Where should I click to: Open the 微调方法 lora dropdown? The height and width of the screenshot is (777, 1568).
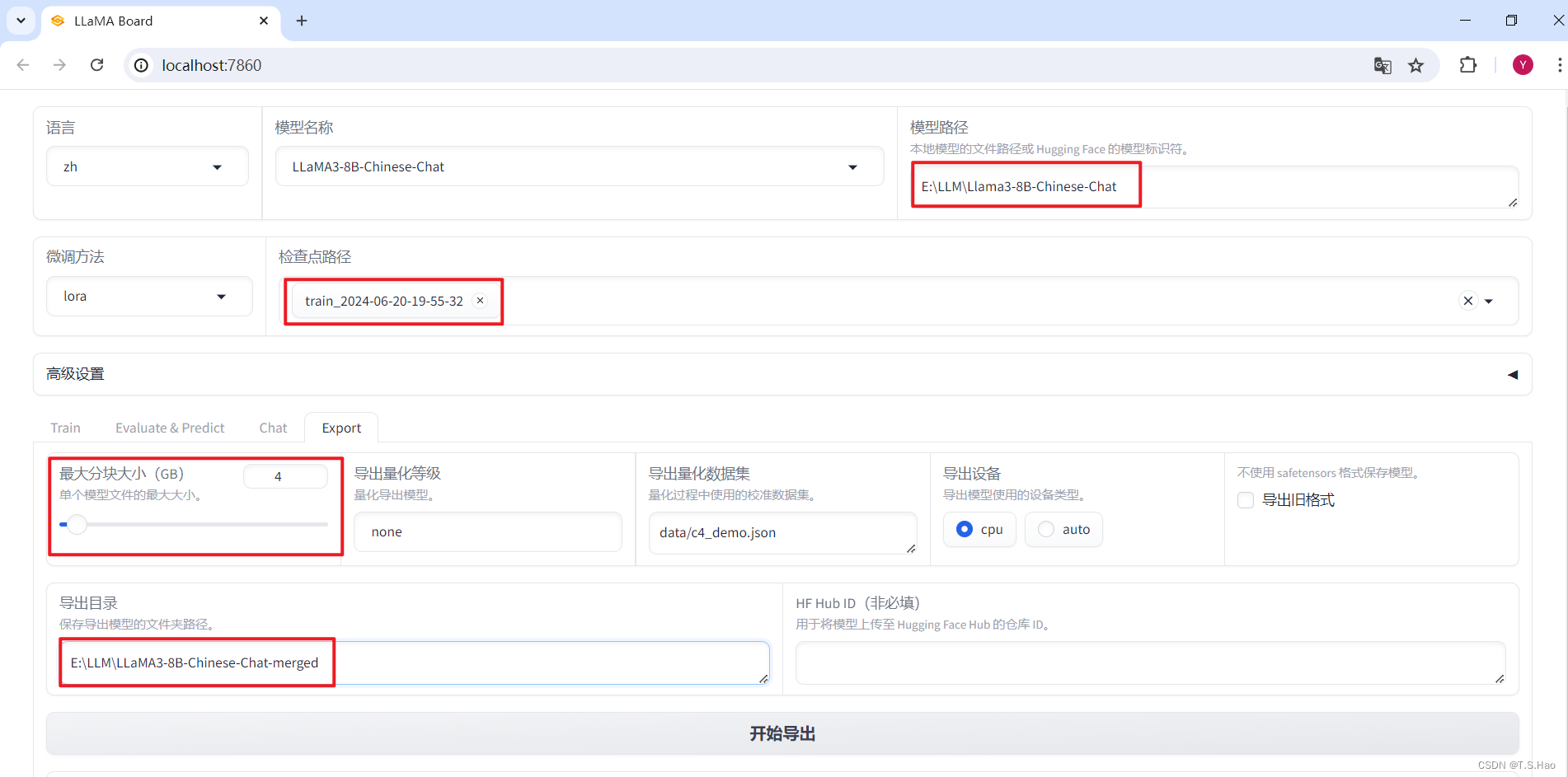[x=149, y=297]
